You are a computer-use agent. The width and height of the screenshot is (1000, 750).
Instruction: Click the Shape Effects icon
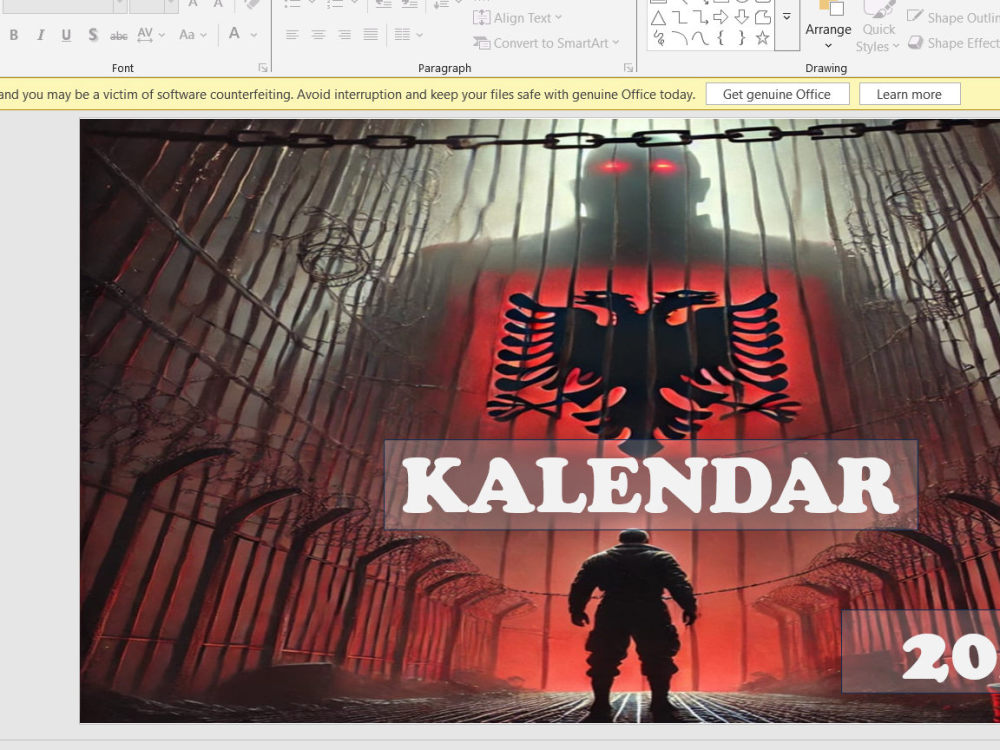tap(915, 43)
